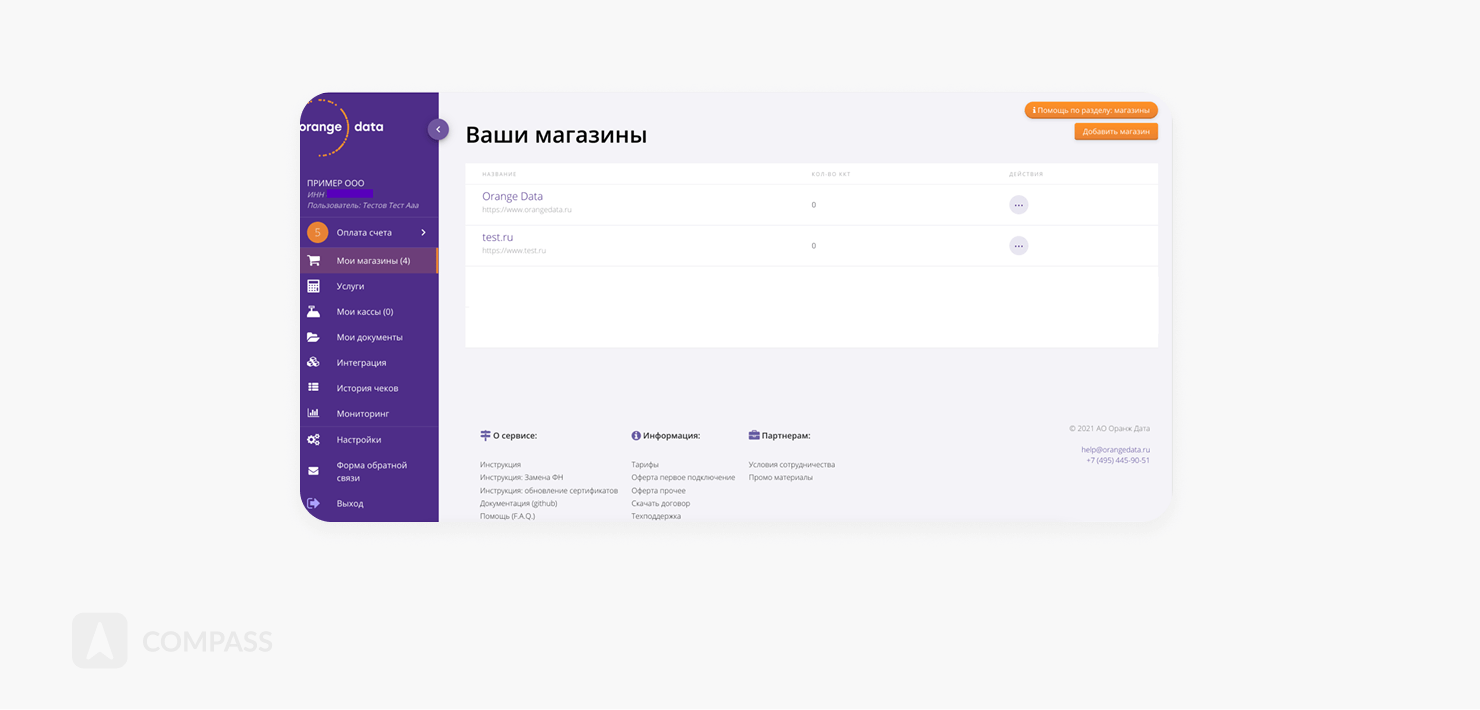Open Помощь по разделу: магазины help button
The height and width of the screenshot is (710, 1480).
pyautogui.click(x=1091, y=110)
